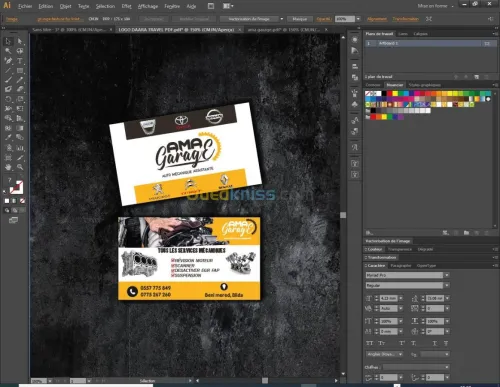Viewport: 500px width, 387px height.
Task: Open the Alignement link in control bar
Action: (377, 19)
